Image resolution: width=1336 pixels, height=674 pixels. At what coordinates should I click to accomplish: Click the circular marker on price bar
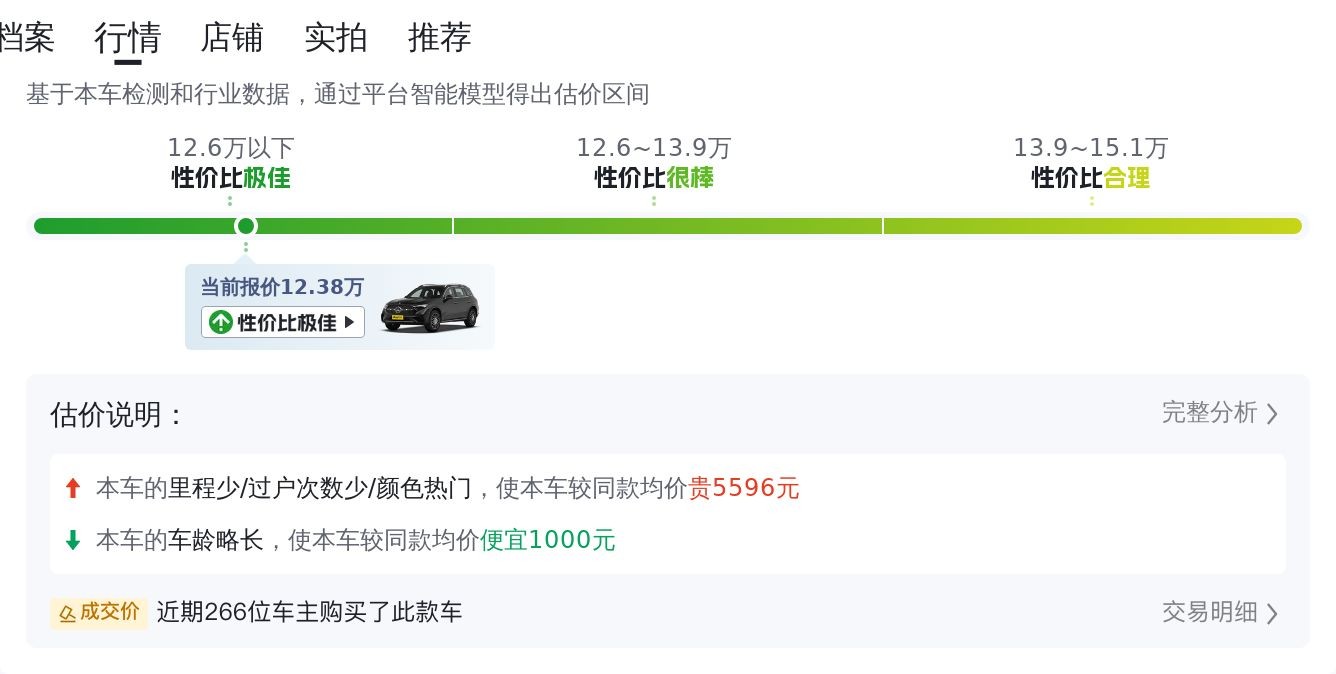point(246,226)
